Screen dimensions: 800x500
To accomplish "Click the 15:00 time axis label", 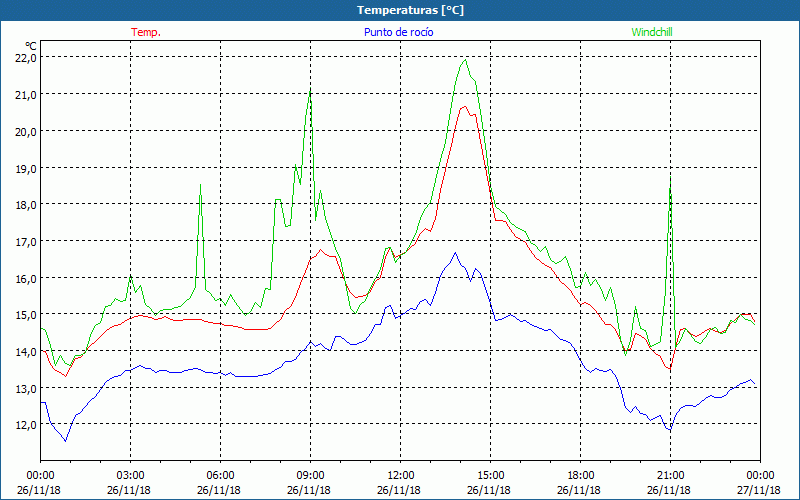I will pyautogui.click(x=490, y=476).
